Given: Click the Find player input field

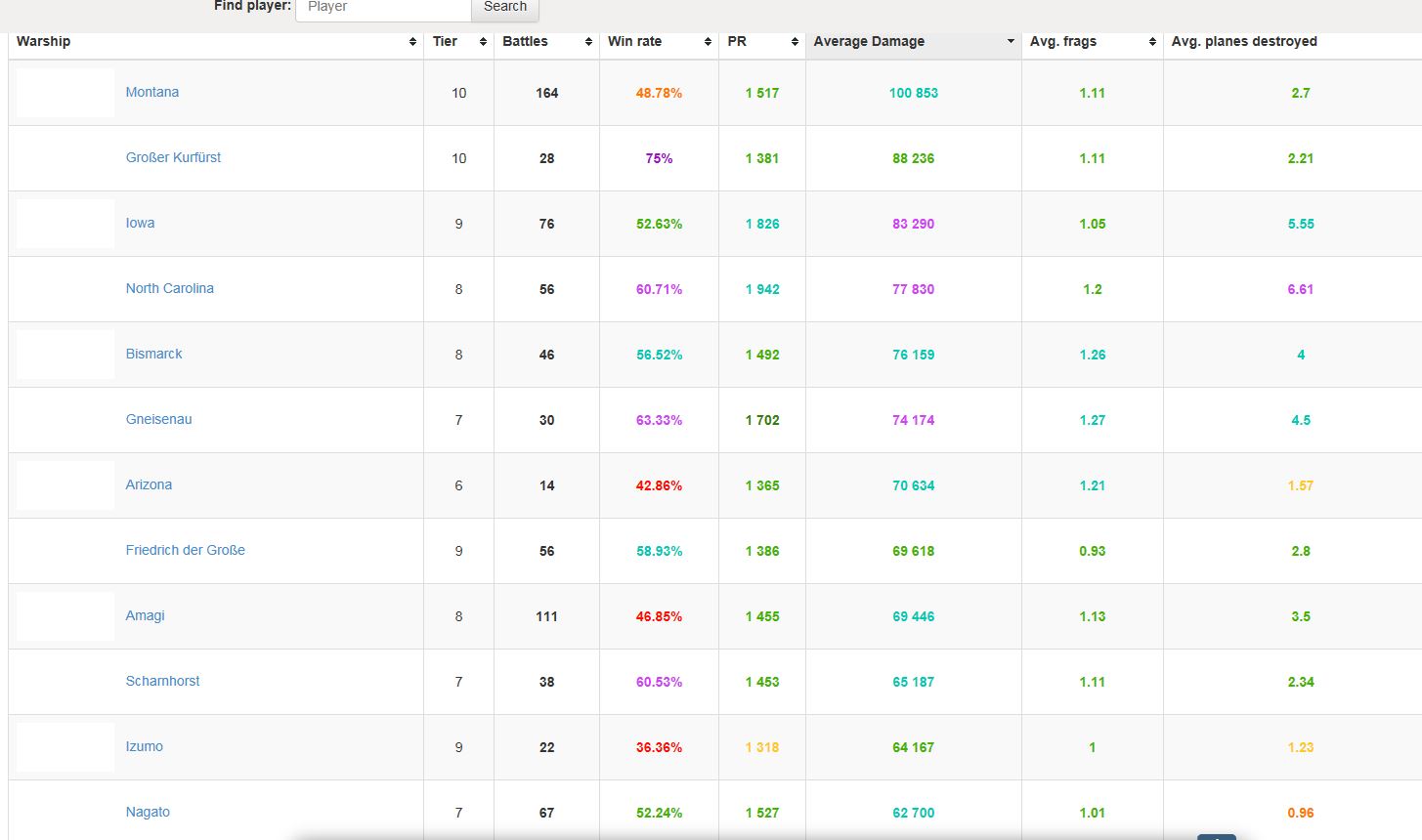Looking at the screenshot, I should 383,9.
